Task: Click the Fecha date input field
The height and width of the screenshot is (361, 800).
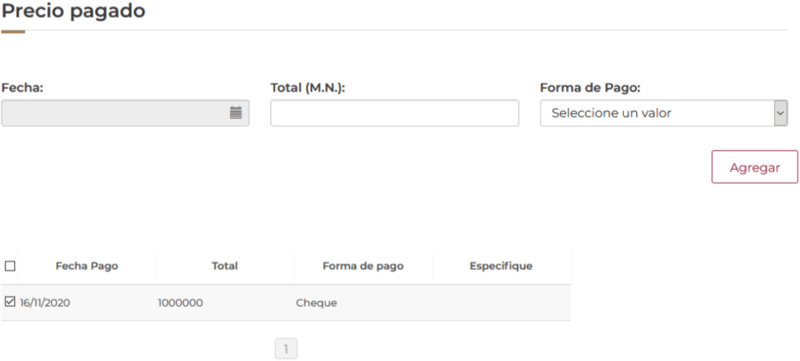Action: [x=125, y=113]
